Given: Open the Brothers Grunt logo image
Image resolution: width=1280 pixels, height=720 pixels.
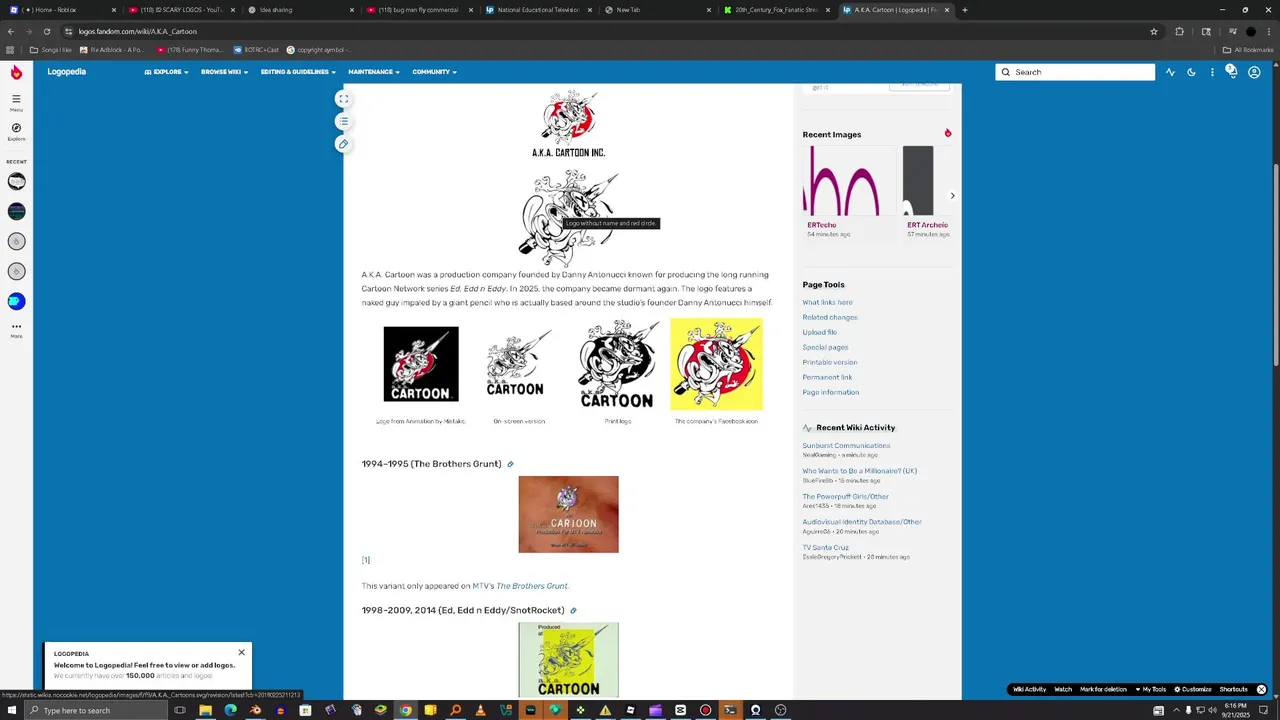Looking at the screenshot, I should click(x=568, y=514).
